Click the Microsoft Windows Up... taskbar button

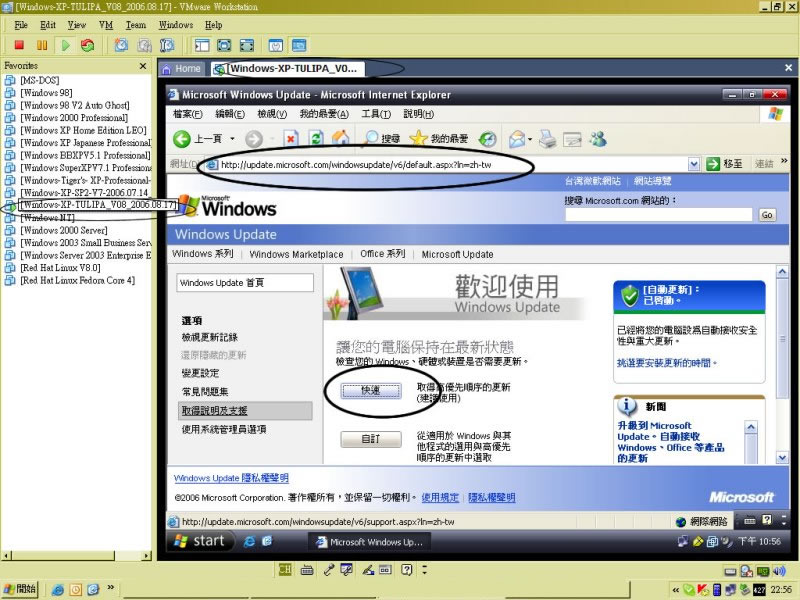tap(369, 542)
